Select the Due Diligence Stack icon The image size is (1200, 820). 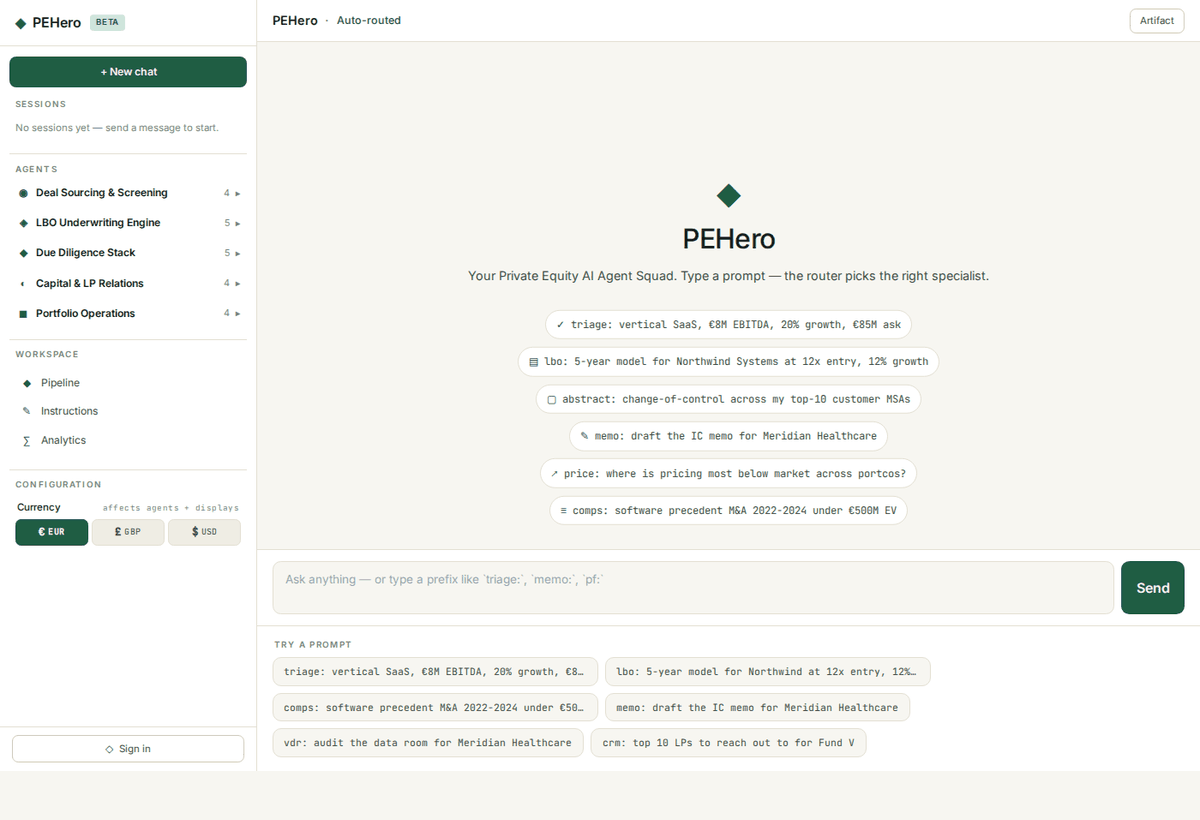coord(22,252)
